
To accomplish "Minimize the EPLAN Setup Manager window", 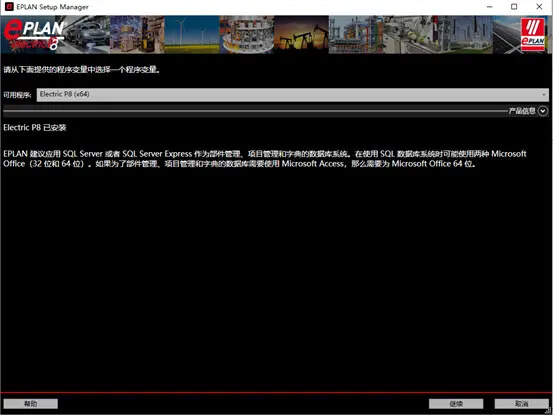I will (490, 7).
